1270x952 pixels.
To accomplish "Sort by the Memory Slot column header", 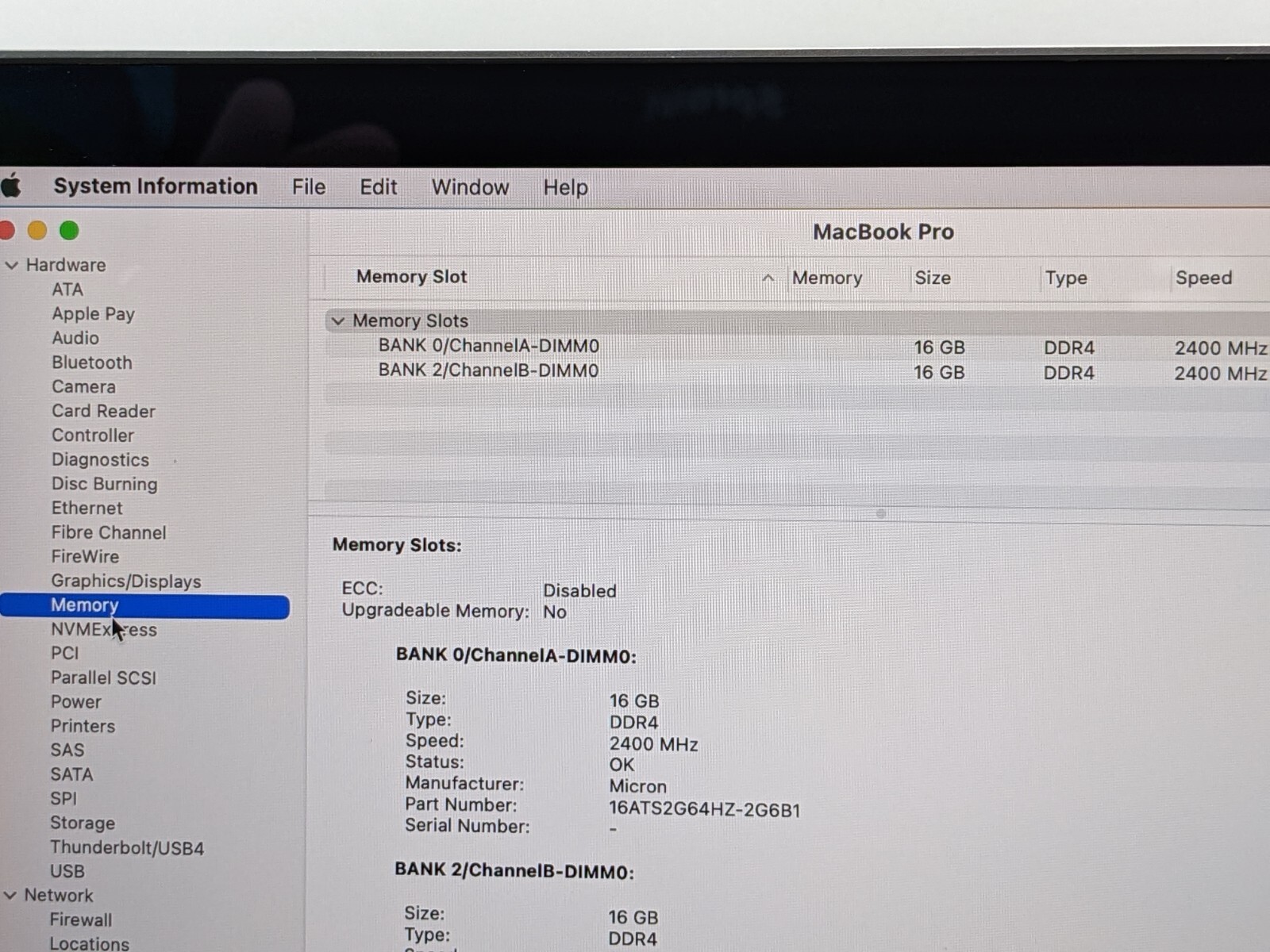I will coord(411,277).
